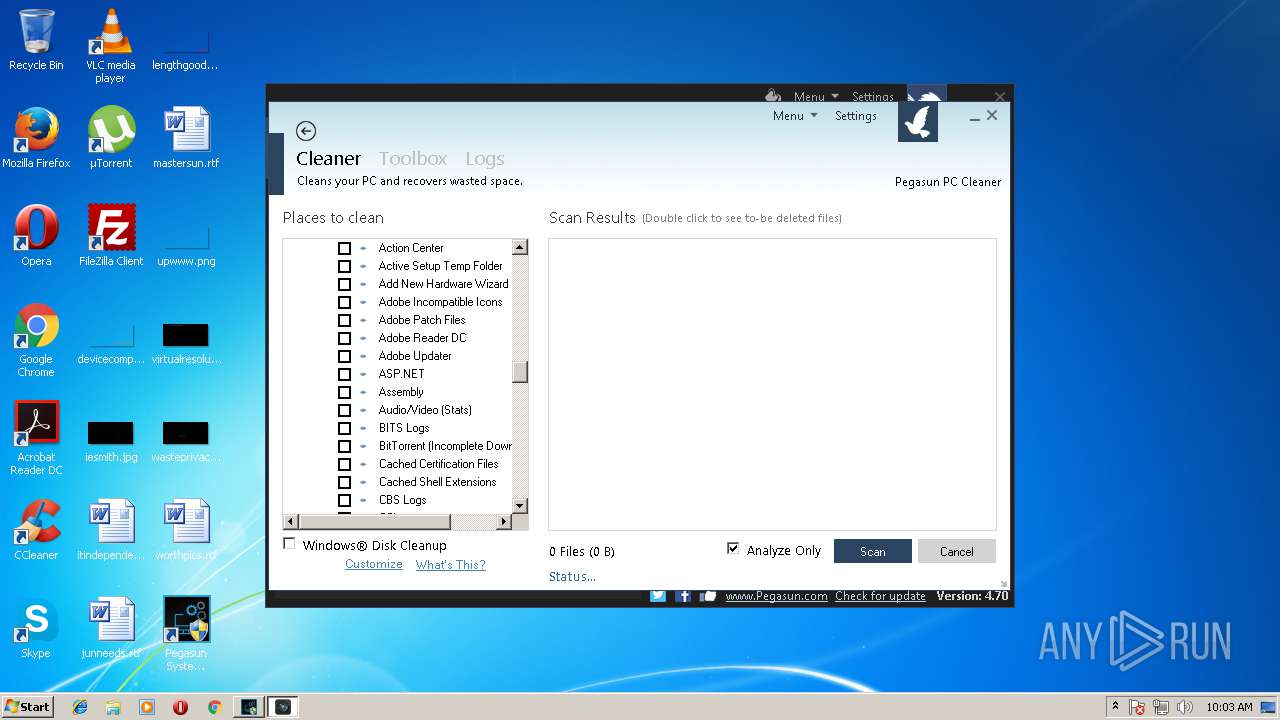Show hidden icons in system tray
Viewport: 1280px width, 720px height.
click(1115, 706)
